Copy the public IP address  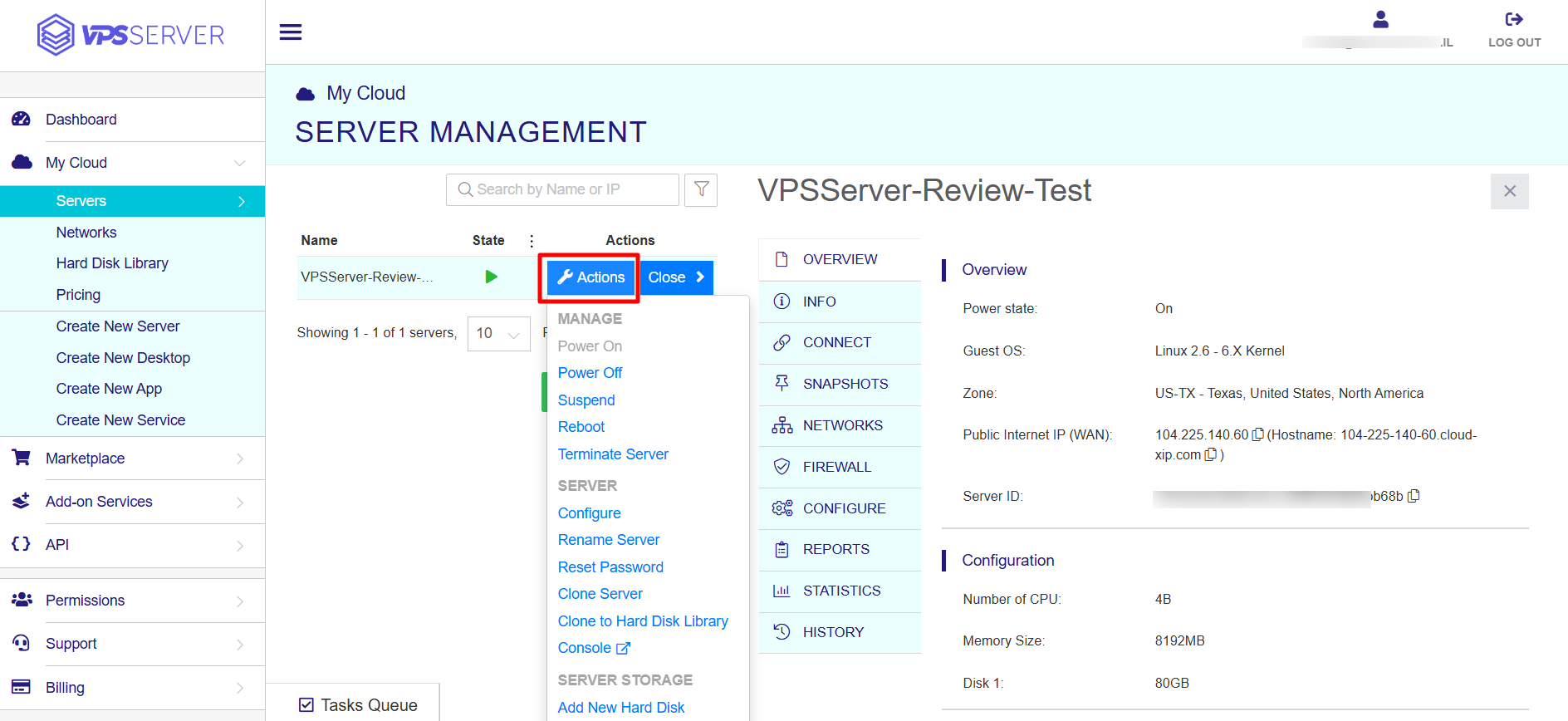pyautogui.click(x=1257, y=434)
